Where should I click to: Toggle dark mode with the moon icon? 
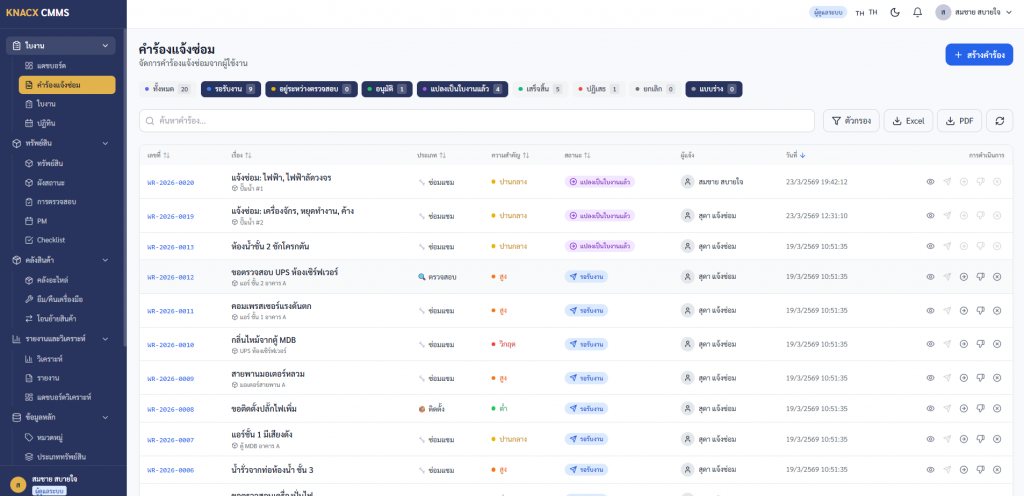895,12
